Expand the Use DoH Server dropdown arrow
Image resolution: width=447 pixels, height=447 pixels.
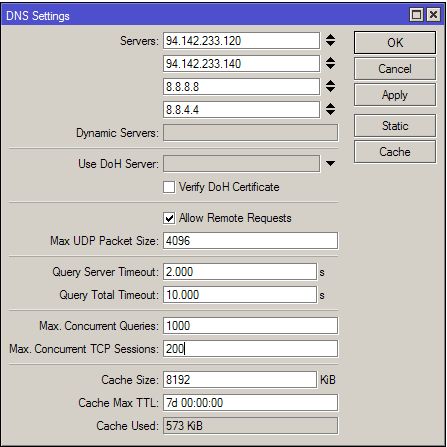click(x=330, y=164)
